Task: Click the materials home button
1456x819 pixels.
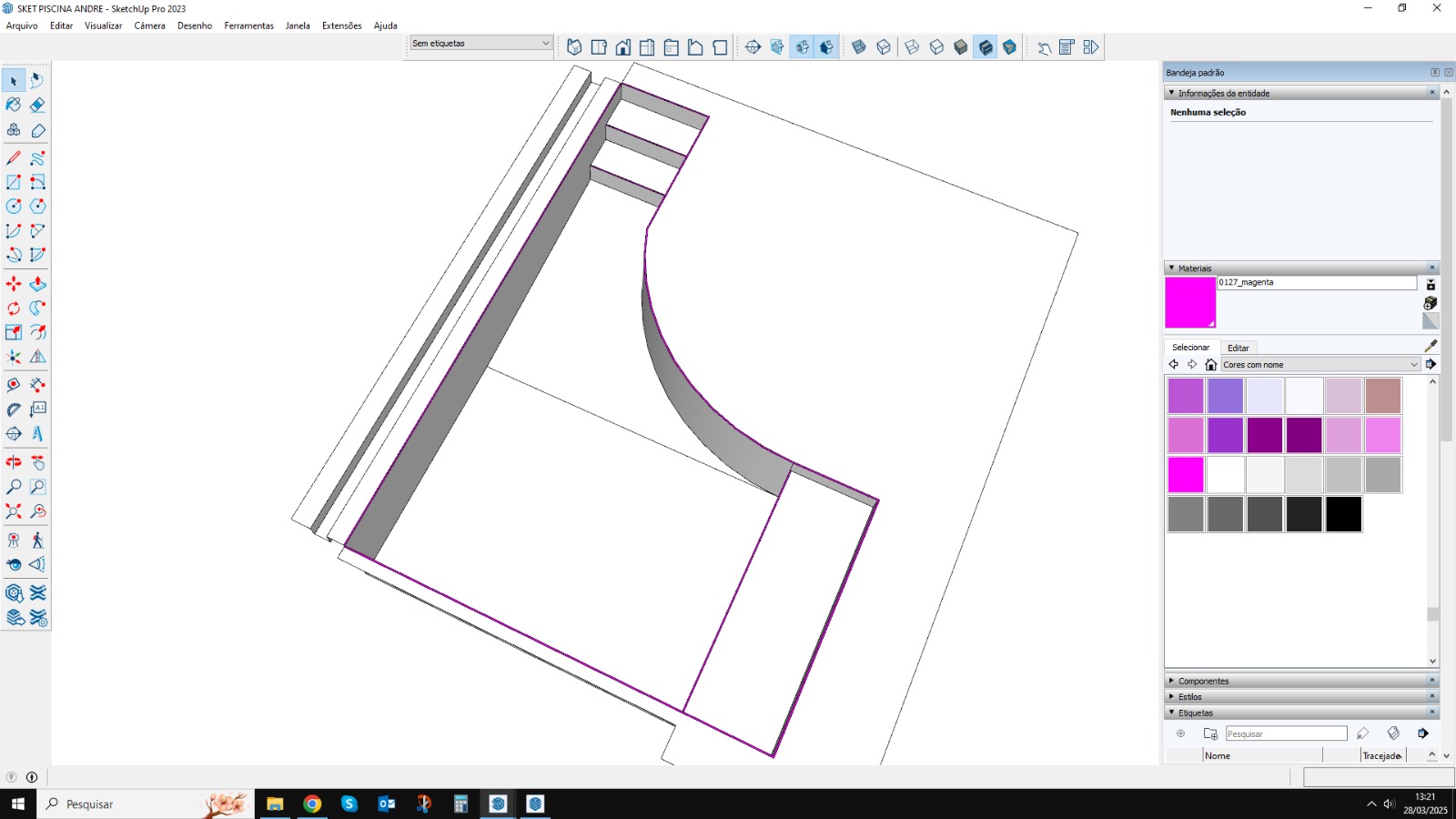Action: pos(1210,365)
